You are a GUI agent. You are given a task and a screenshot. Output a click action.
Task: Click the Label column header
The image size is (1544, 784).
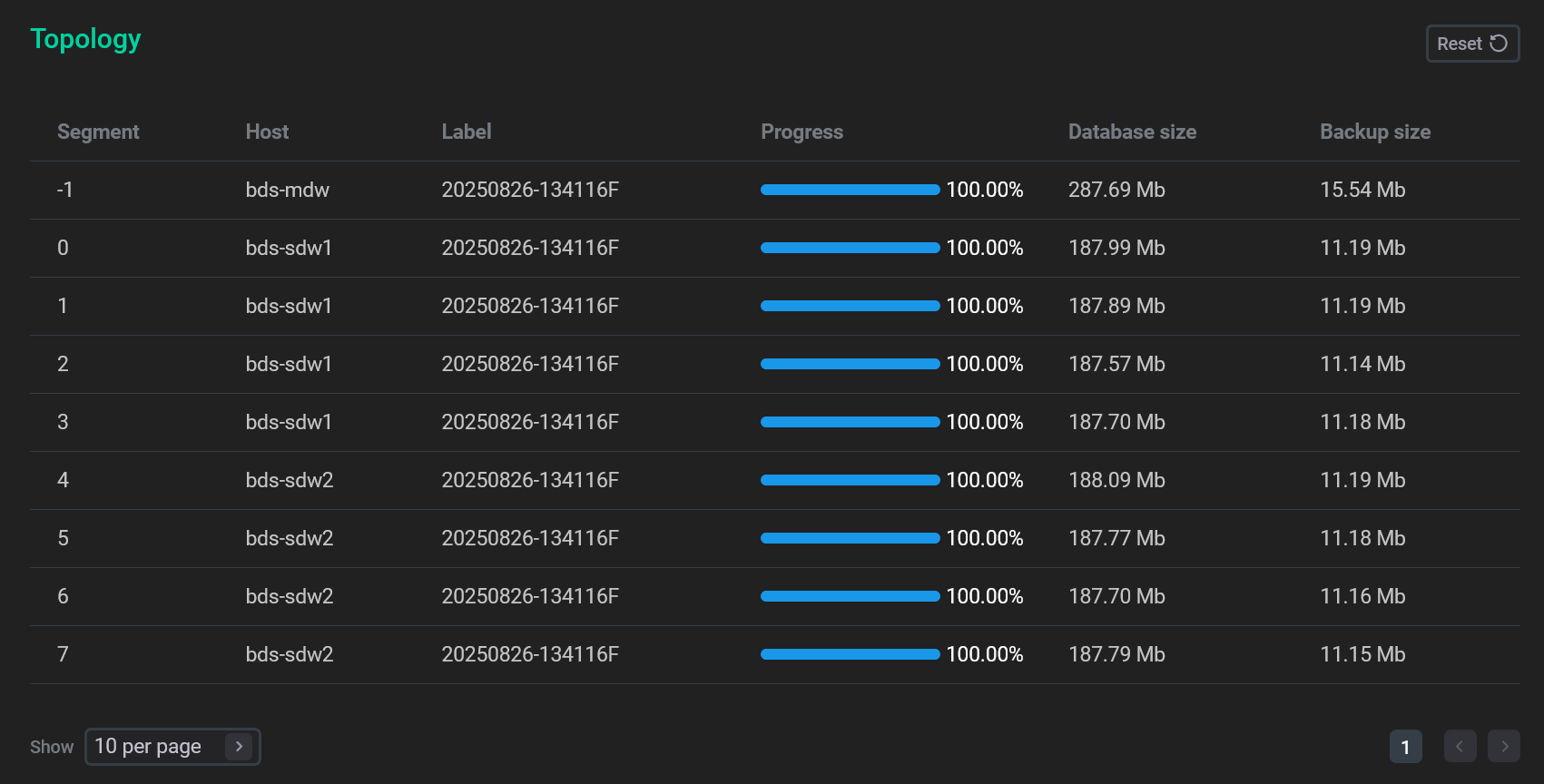tap(466, 132)
